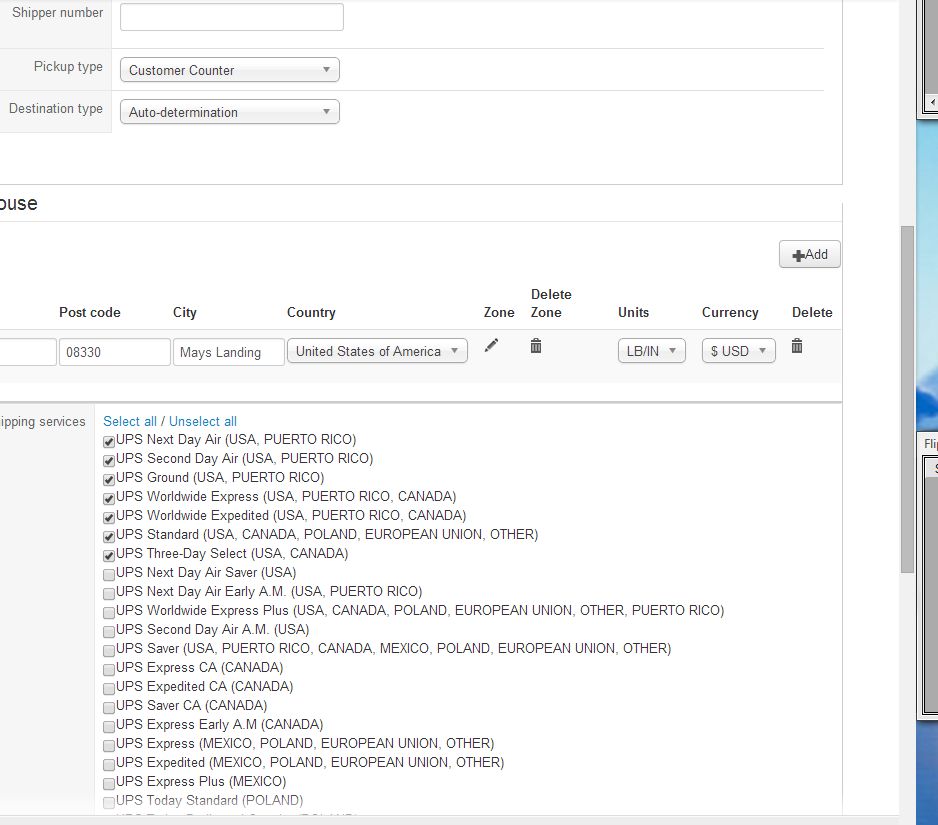Enable UPS Expedited CA (CANADA)
938x825 pixels.
(109, 689)
